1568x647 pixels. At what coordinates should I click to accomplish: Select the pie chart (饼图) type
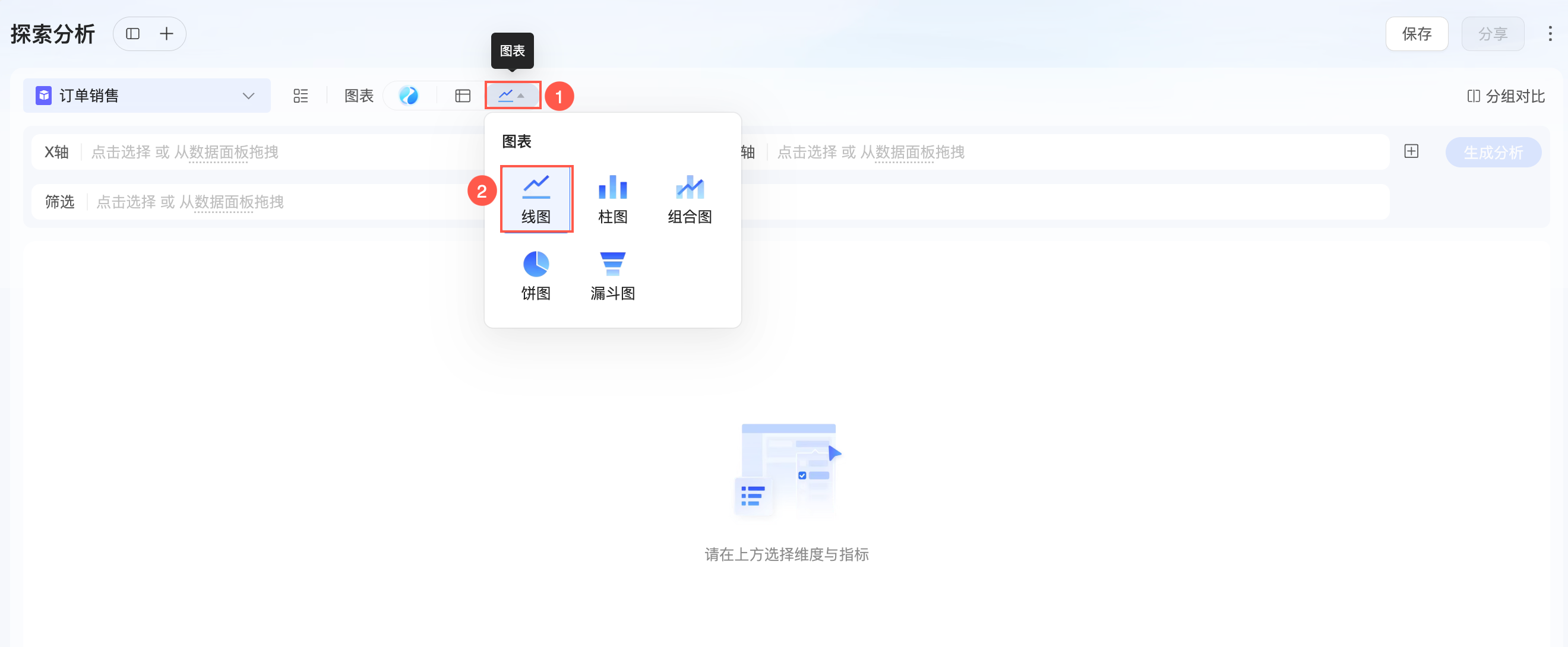point(536,275)
